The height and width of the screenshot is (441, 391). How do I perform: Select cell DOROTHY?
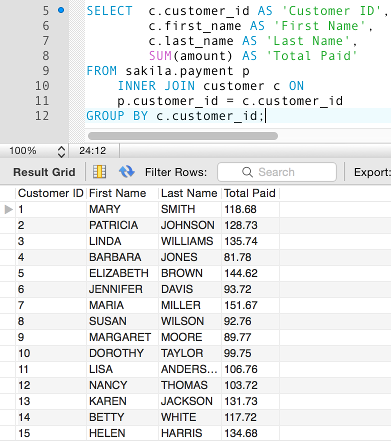(122, 353)
